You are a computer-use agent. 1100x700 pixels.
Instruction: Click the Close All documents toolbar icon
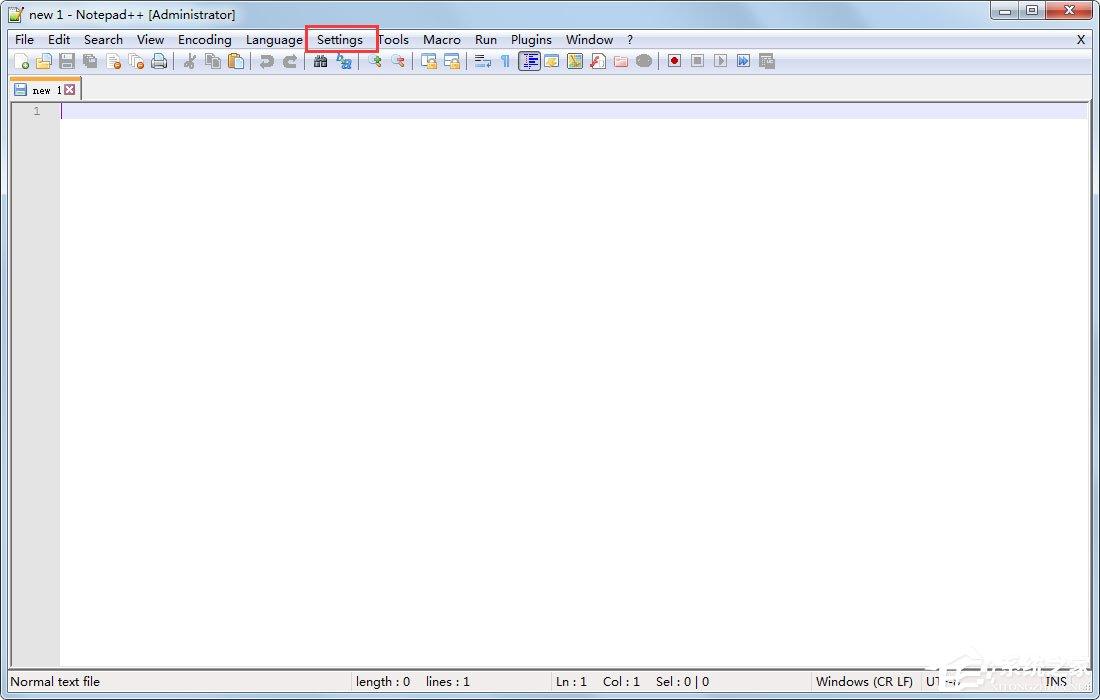click(x=136, y=62)
